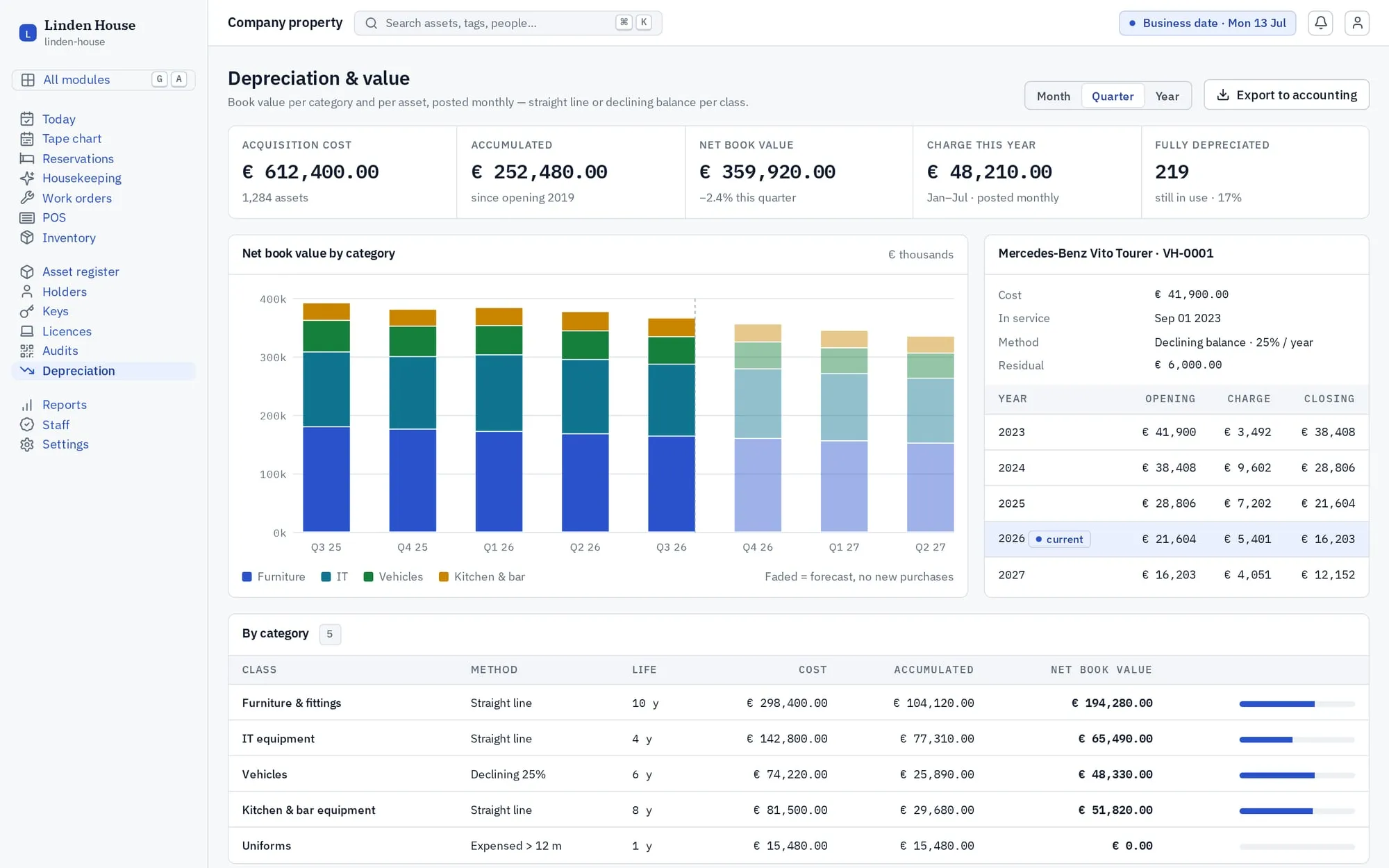
Task: Click the Licences laptop icon
Action: click(x=27, y=331)
